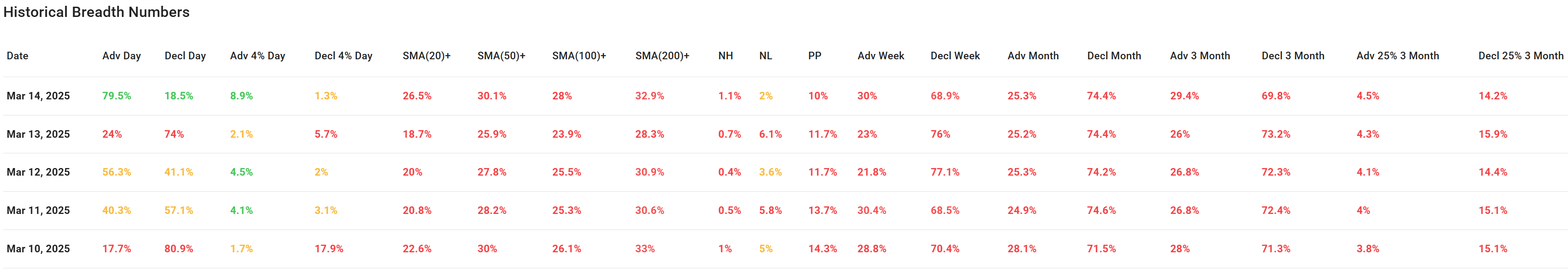This screenshot has width=1568, height=271.
Task: Click the 77.1% Decl Week value
Action: point(945,172)
